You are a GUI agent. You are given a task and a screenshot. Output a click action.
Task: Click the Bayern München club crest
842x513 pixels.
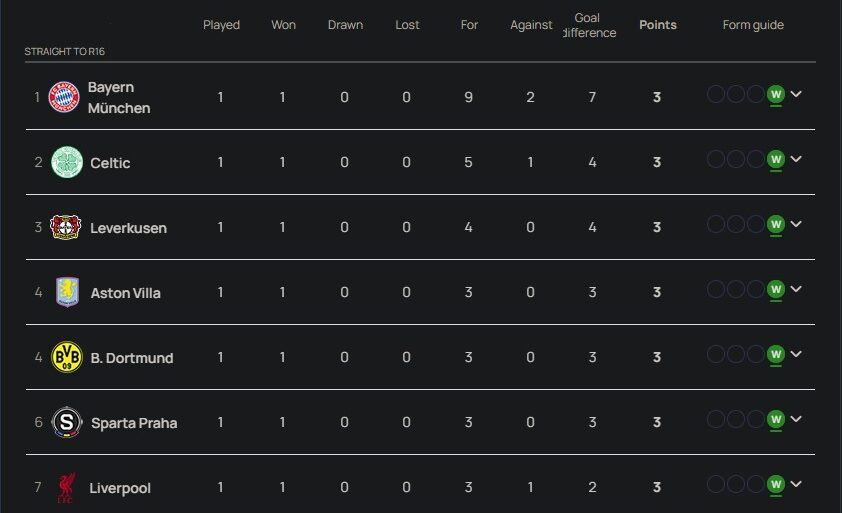pyautogui.click(x=63, y=97)
